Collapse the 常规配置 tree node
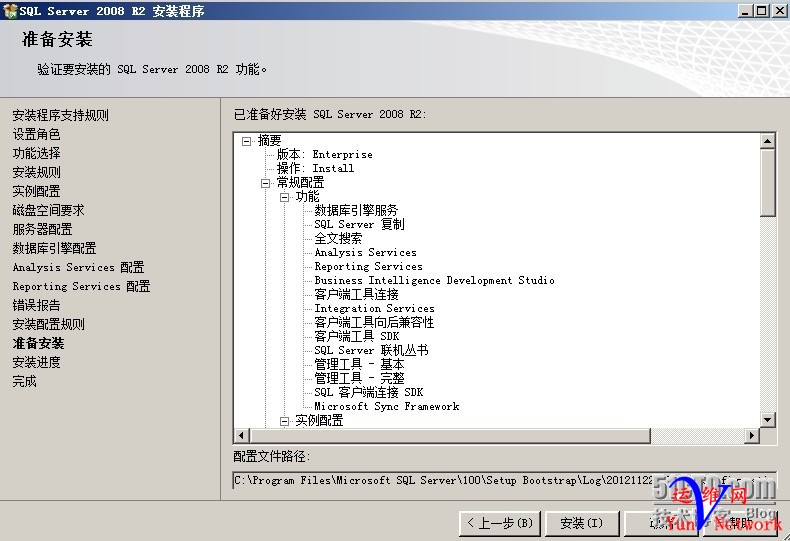Viewport: 790px width, 541px height. [265, 183]
